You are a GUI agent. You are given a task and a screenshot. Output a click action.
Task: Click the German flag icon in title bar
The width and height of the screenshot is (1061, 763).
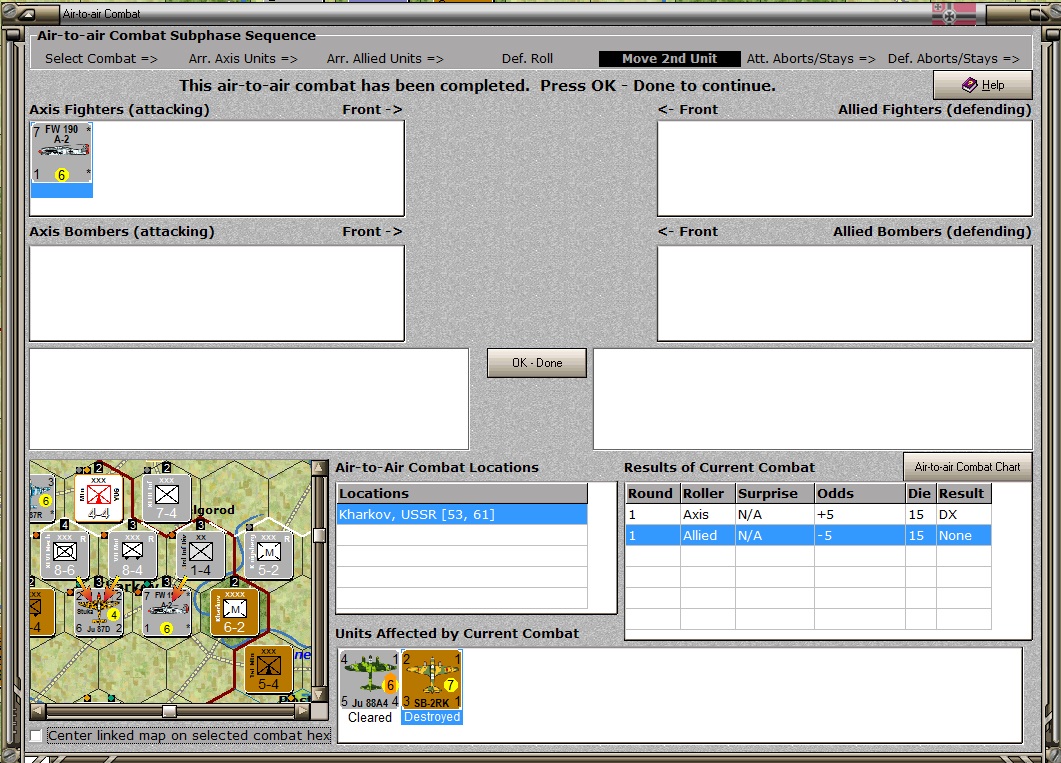point(954,14)
